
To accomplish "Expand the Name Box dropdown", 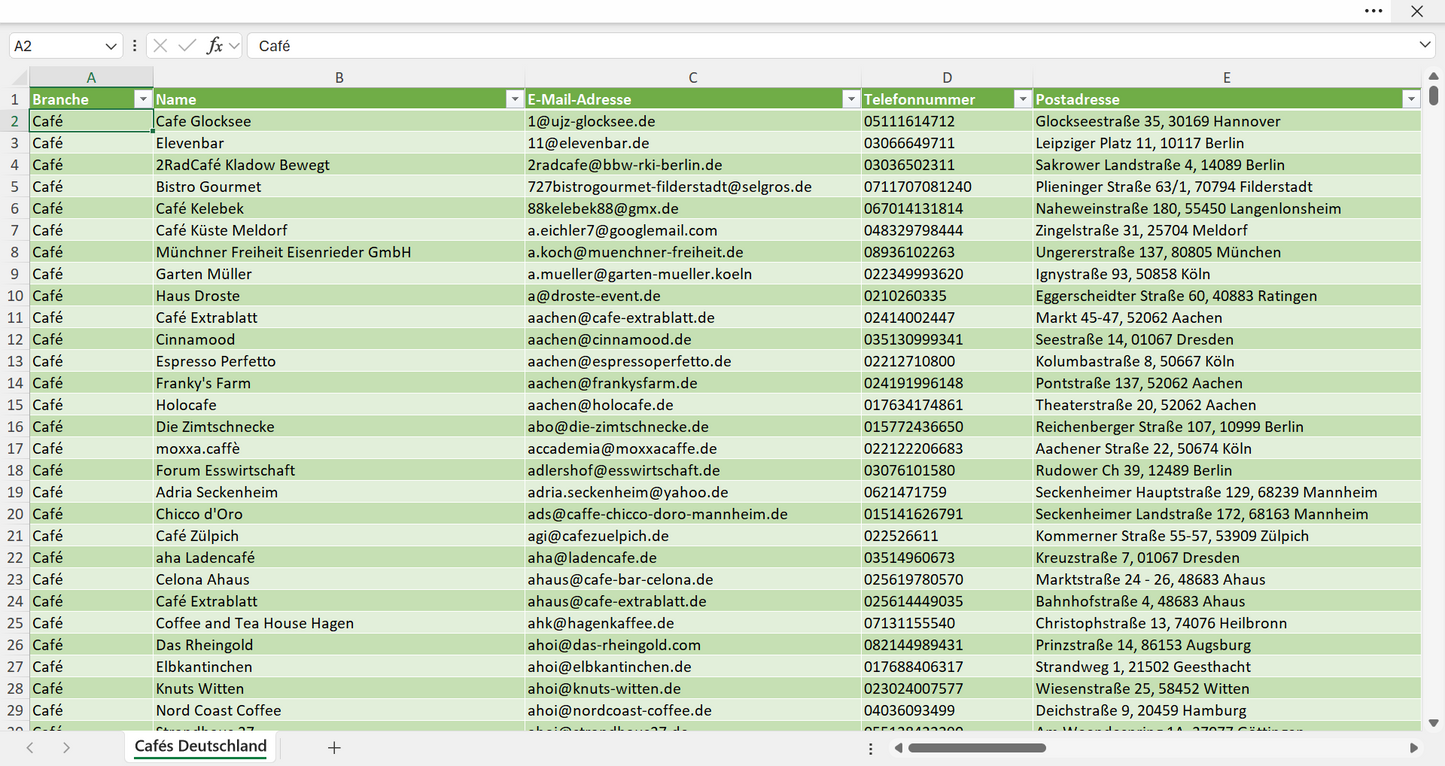I will pyautogui.click(x=110, y=46).
